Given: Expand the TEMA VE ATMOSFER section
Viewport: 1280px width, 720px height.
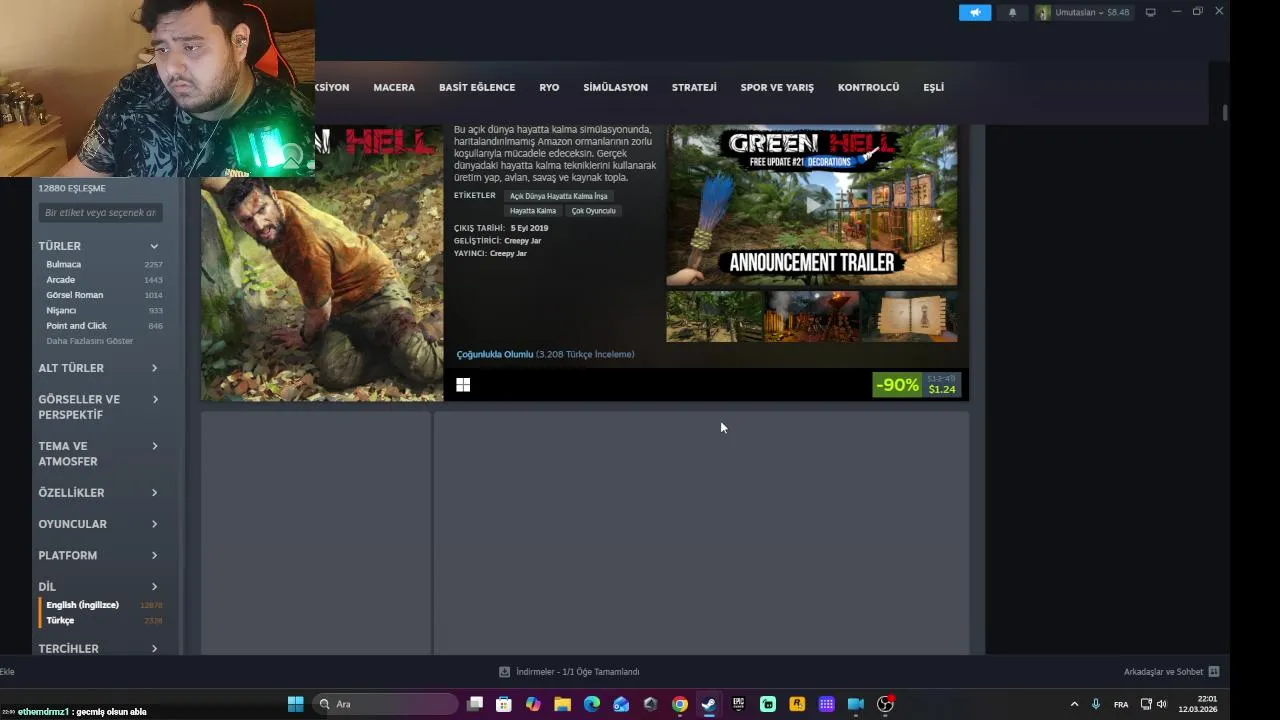Looking at the screenshot, I should click(x=100, y=454).
